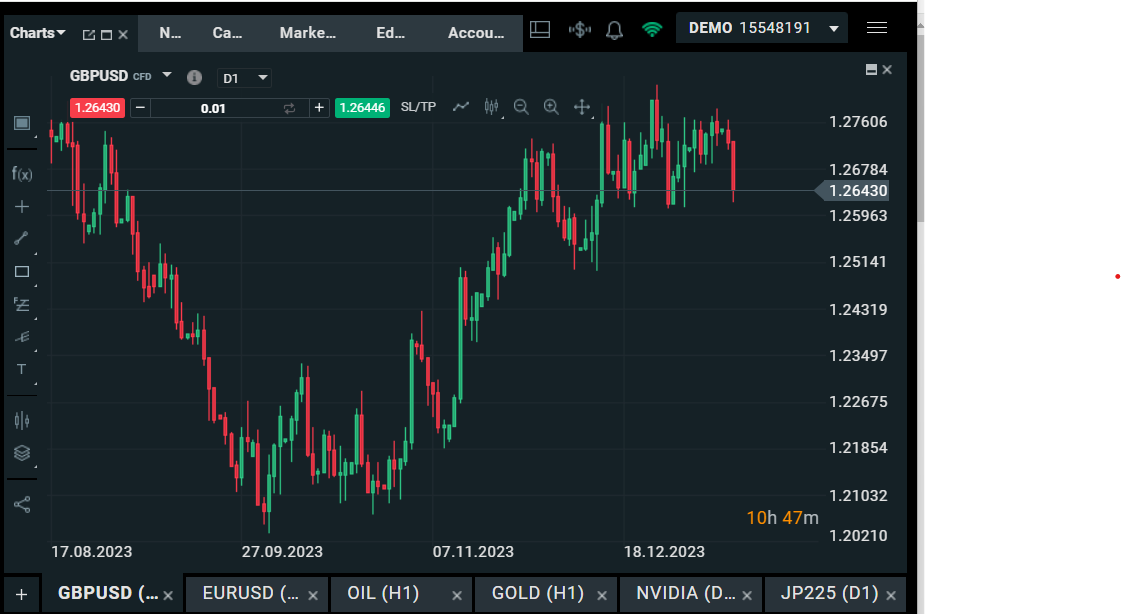Switch chart to line chart type
1121x614 pixels.
[461, 107]
